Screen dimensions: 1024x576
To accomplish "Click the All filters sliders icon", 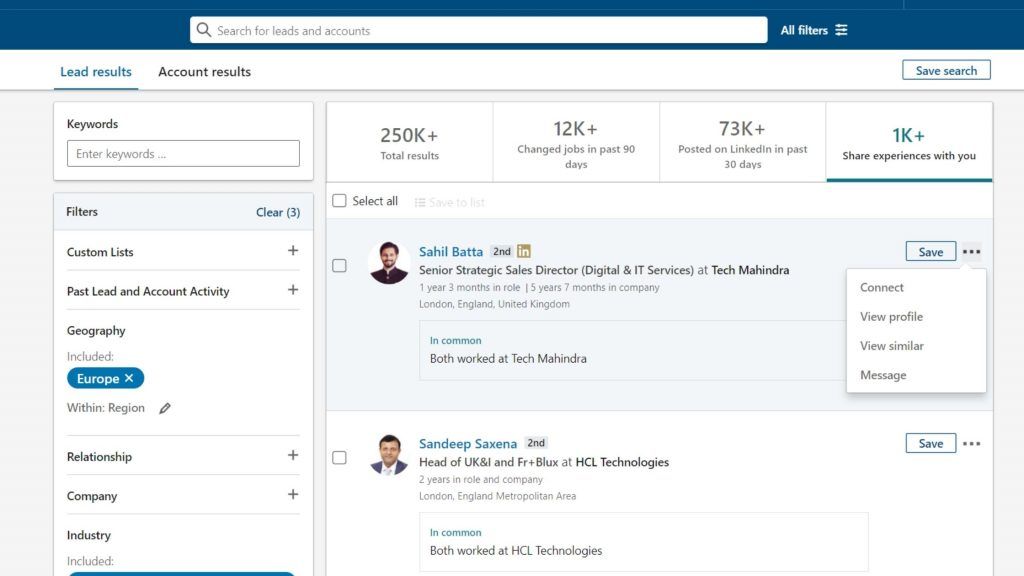I will pos(840,30).
